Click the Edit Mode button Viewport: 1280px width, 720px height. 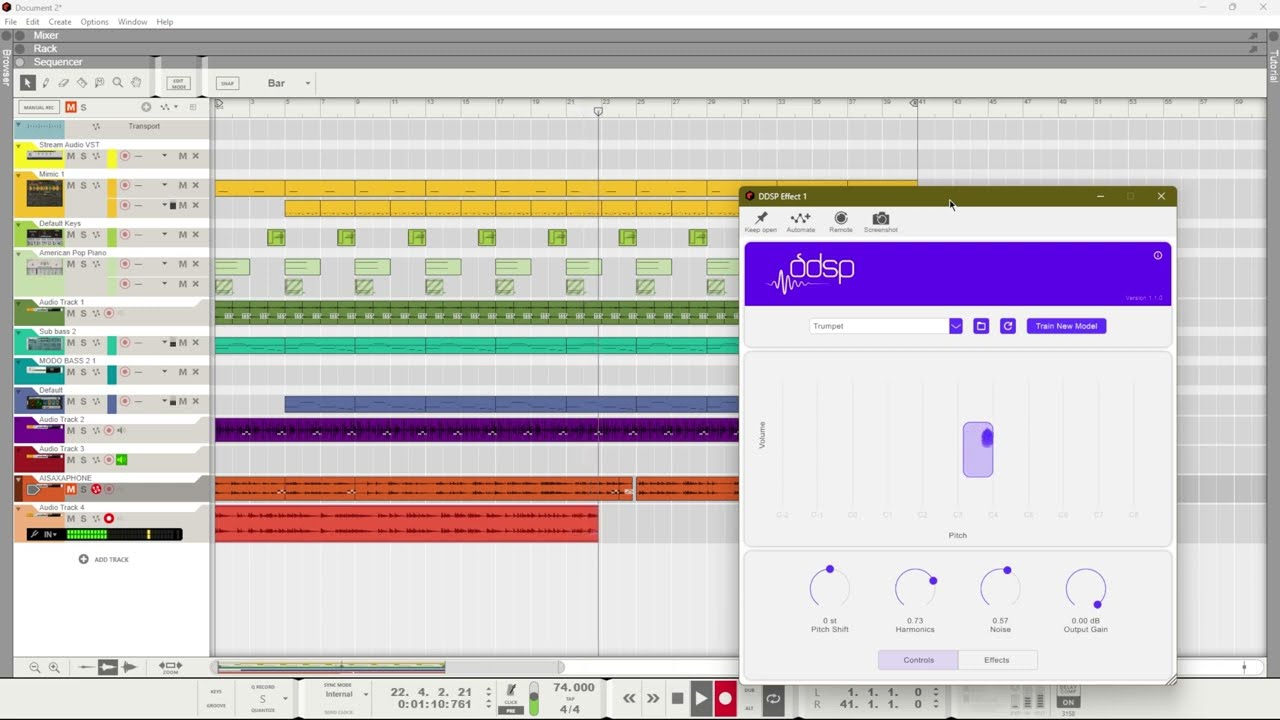pyautogui.click(x=179, y=83)
